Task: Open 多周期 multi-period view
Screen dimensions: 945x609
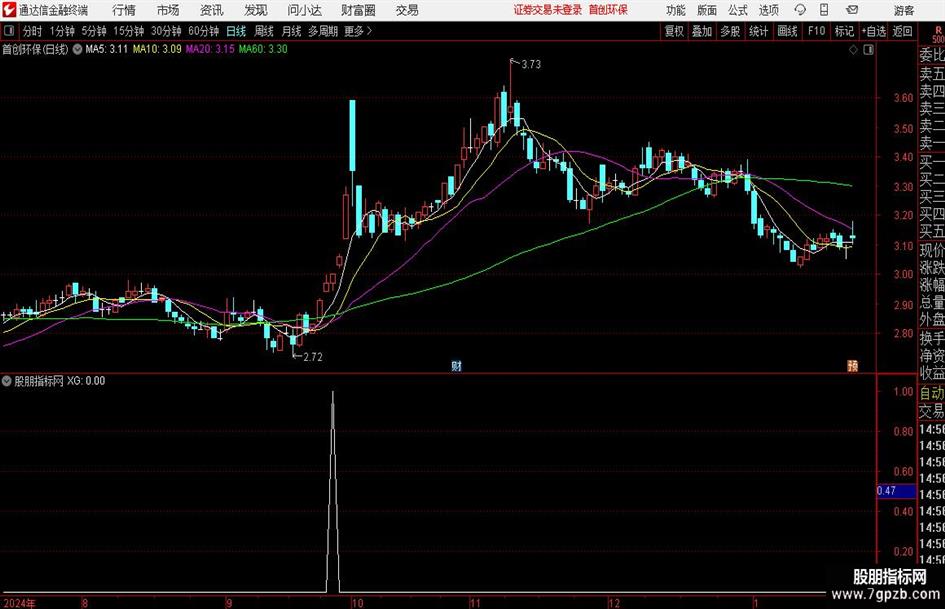Action: pos(323,31)
